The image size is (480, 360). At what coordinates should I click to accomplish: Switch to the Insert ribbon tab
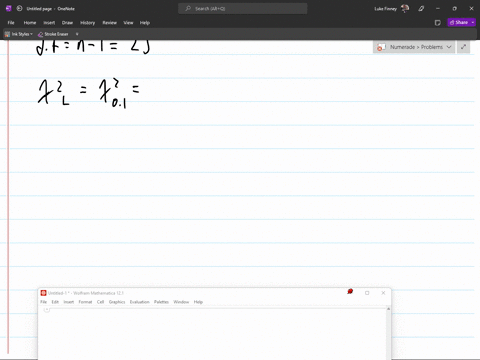(x=49, y=23)
